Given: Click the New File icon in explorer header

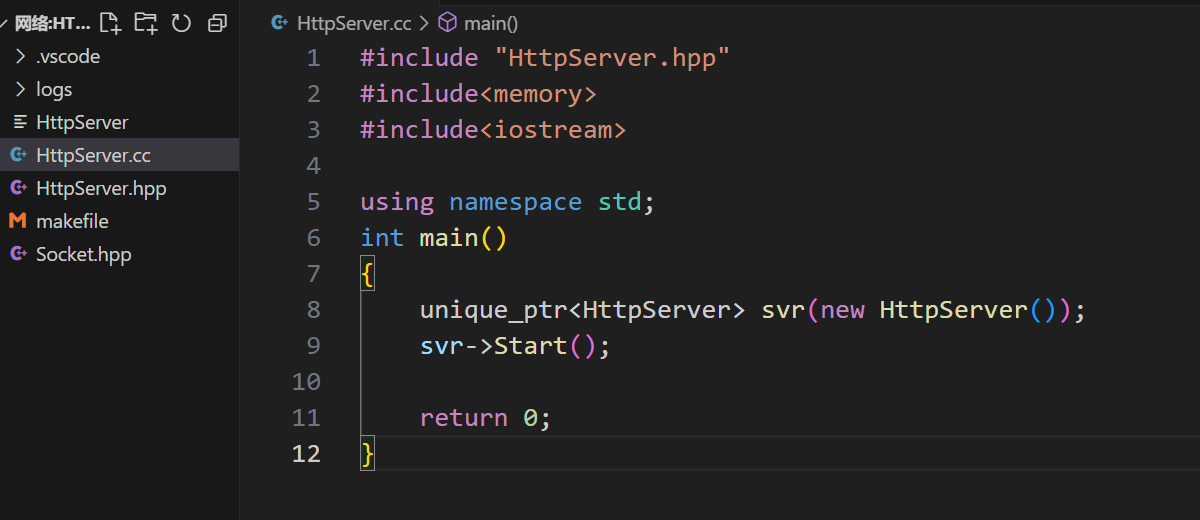Looking at the screenshot, I should [110, 23].
